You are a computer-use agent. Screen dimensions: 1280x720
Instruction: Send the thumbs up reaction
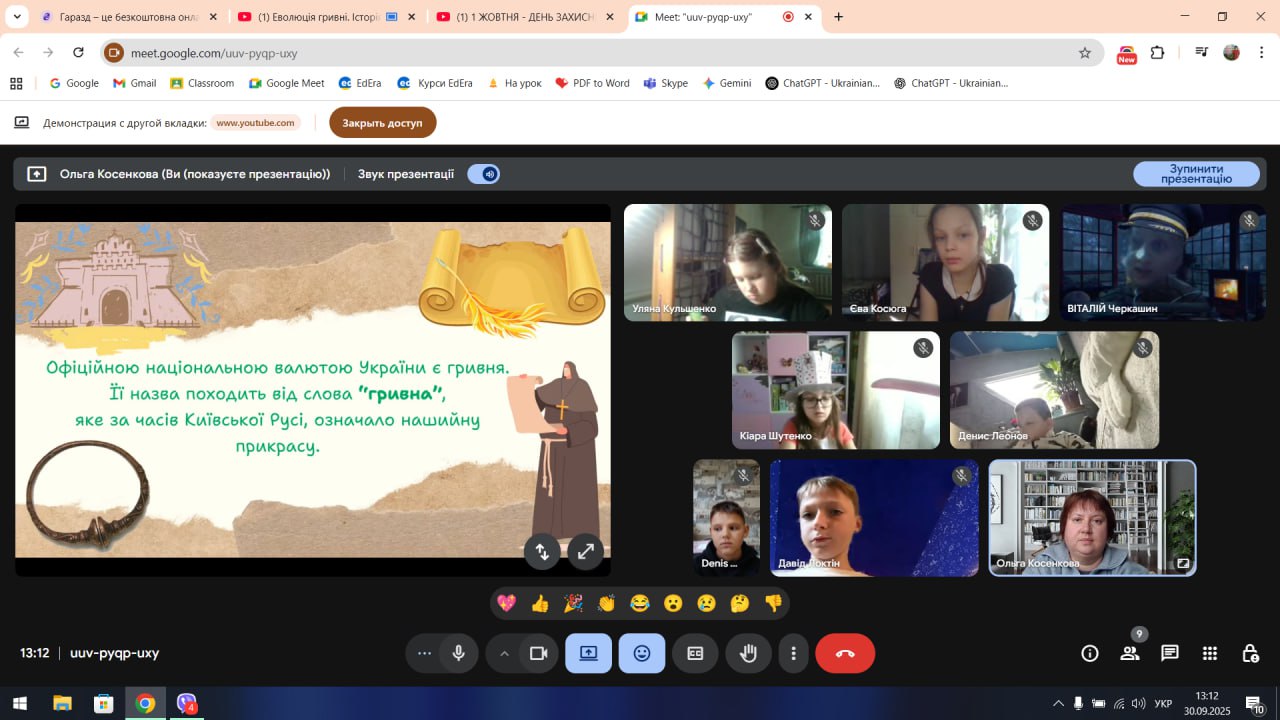(540, 603)
